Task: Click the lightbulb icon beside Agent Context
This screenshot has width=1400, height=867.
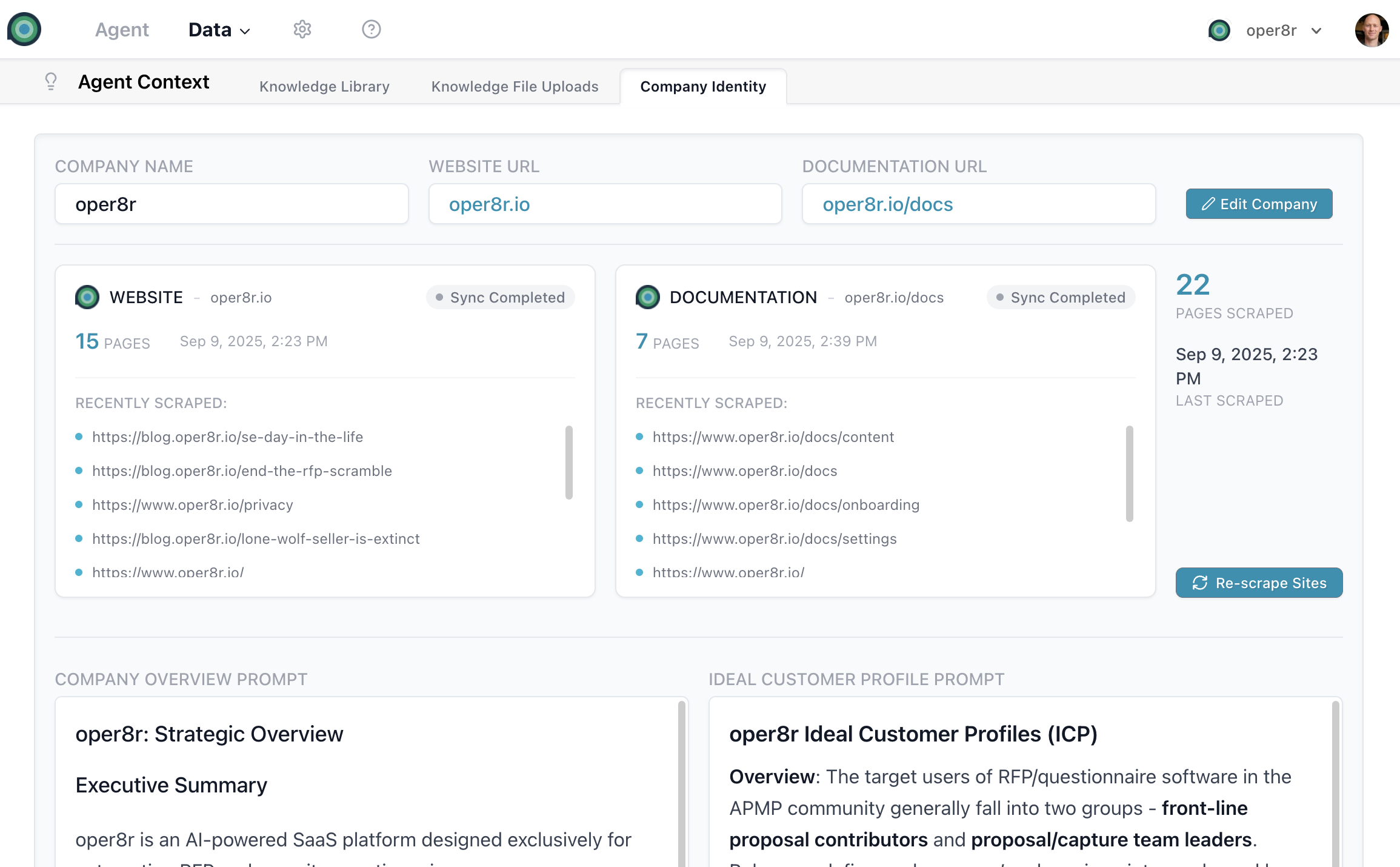Action: 50,81
